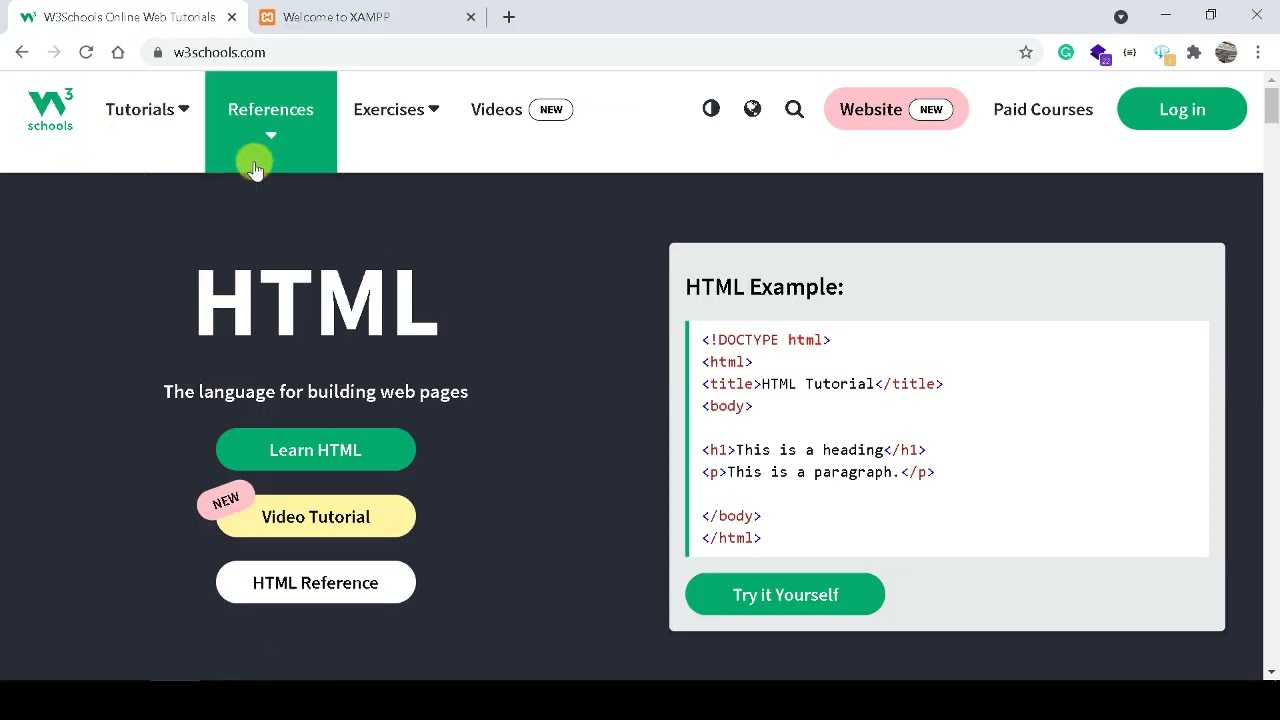
Task: Open the Videos menu item
Action: (521, 109)
